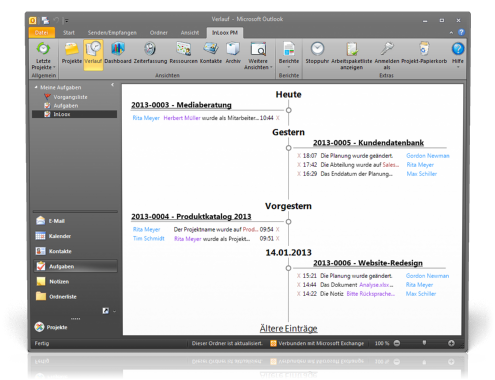Open the Ressourcen view
Image resolution: width=495 pixels, height=380 pixels.
183,53
